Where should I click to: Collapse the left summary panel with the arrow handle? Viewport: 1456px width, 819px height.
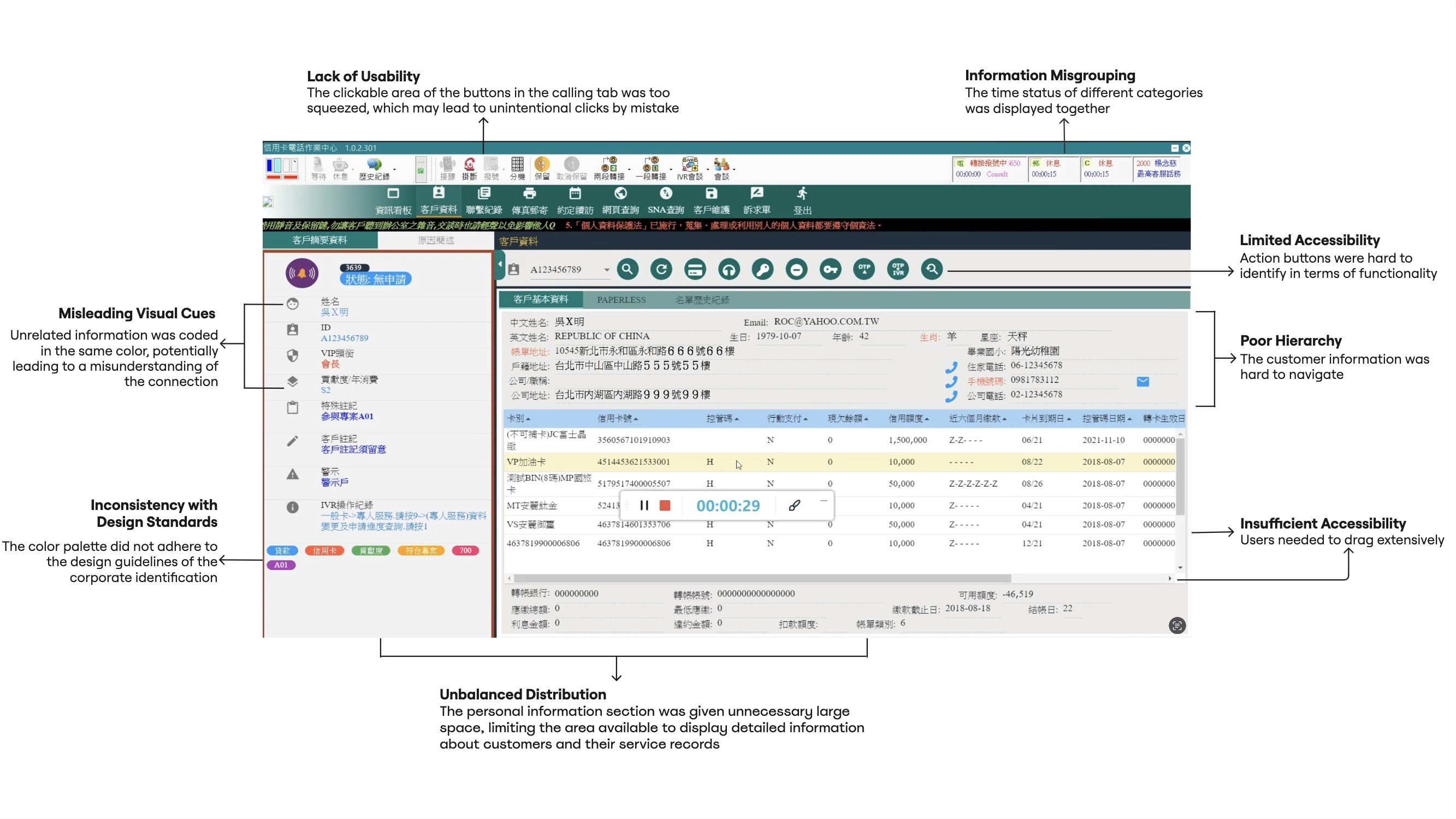[x=500, y=264]
